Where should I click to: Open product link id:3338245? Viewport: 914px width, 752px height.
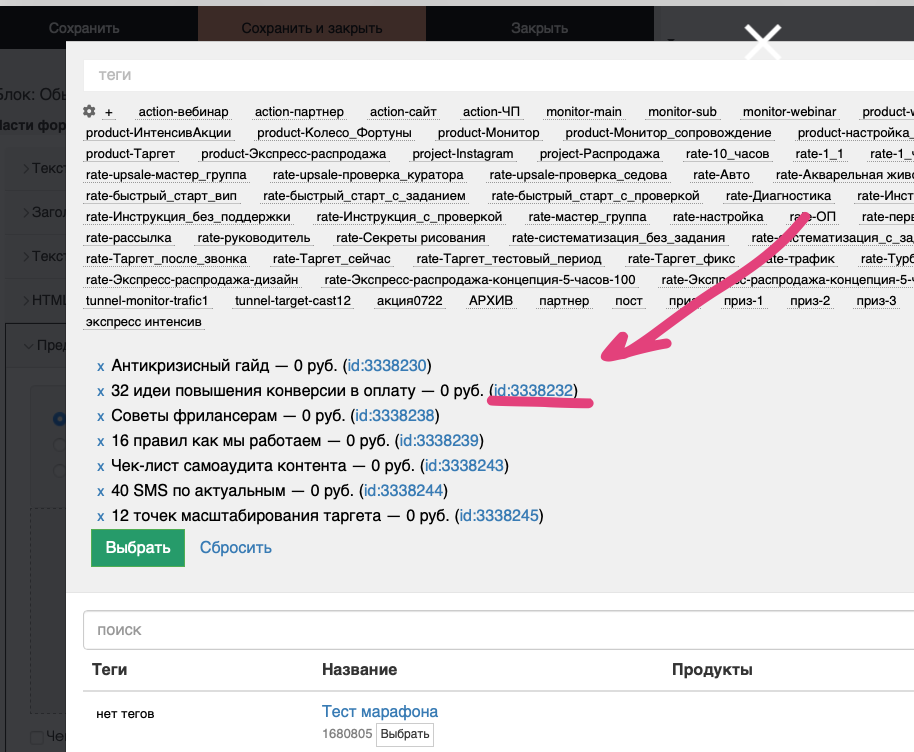click(x=500, y=516)
